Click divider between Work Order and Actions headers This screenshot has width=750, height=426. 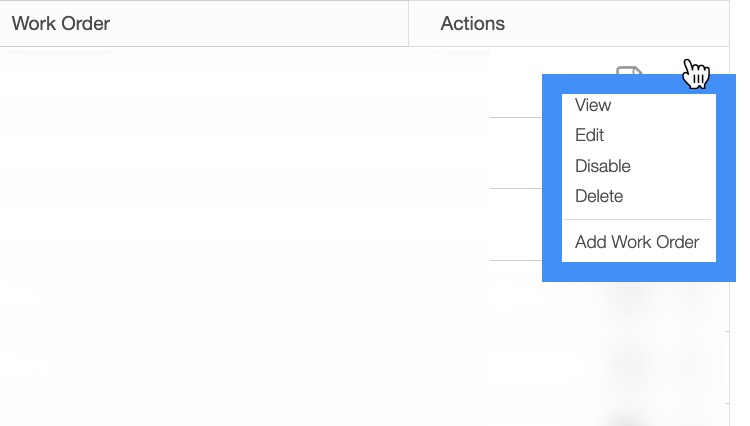click(409, 23)
